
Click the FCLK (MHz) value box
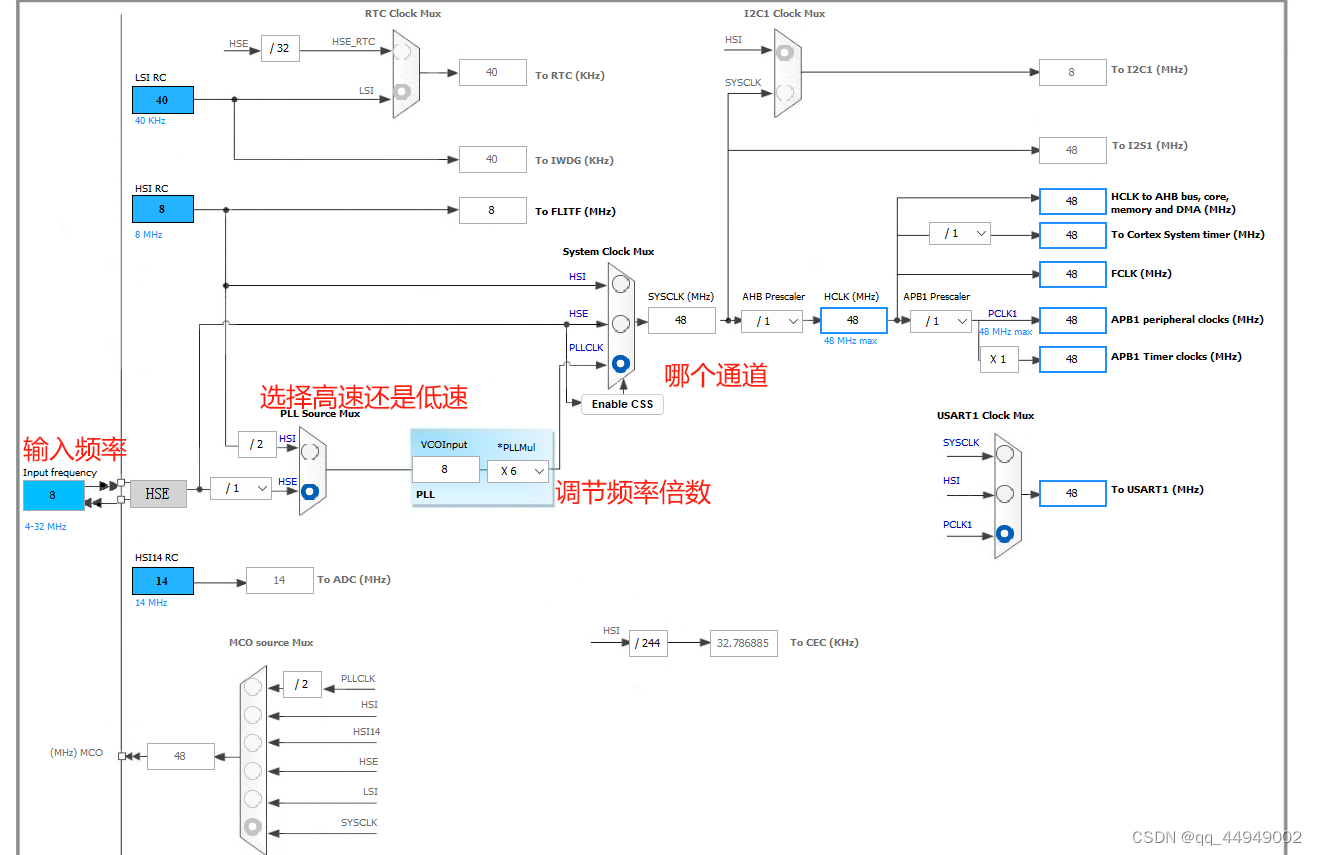(x=1073, y=274)
